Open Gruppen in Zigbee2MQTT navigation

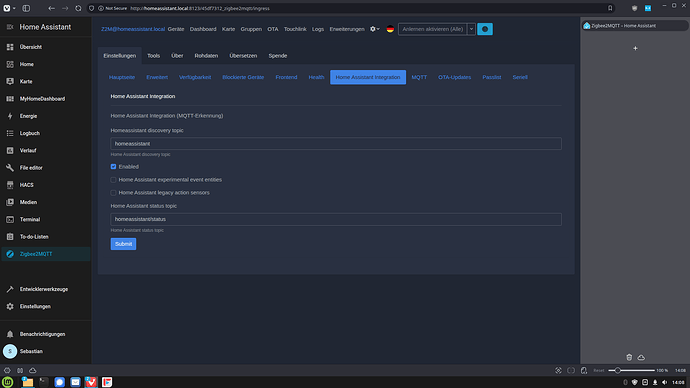[251, 29]
